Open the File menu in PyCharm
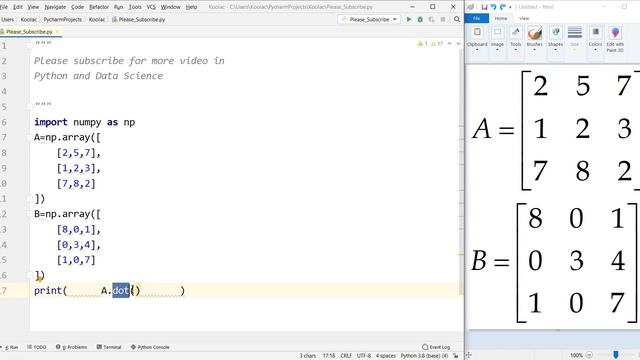 click(4, 7)
